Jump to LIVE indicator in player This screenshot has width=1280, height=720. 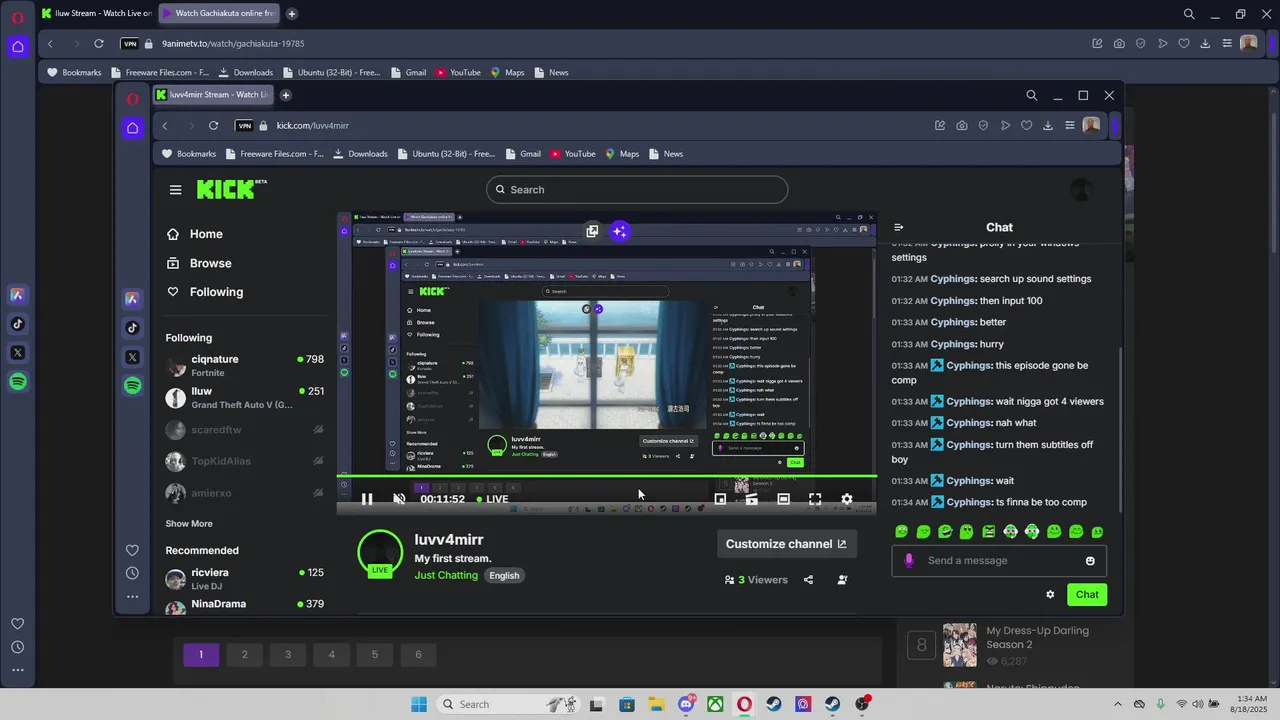(x=492, y=499)
